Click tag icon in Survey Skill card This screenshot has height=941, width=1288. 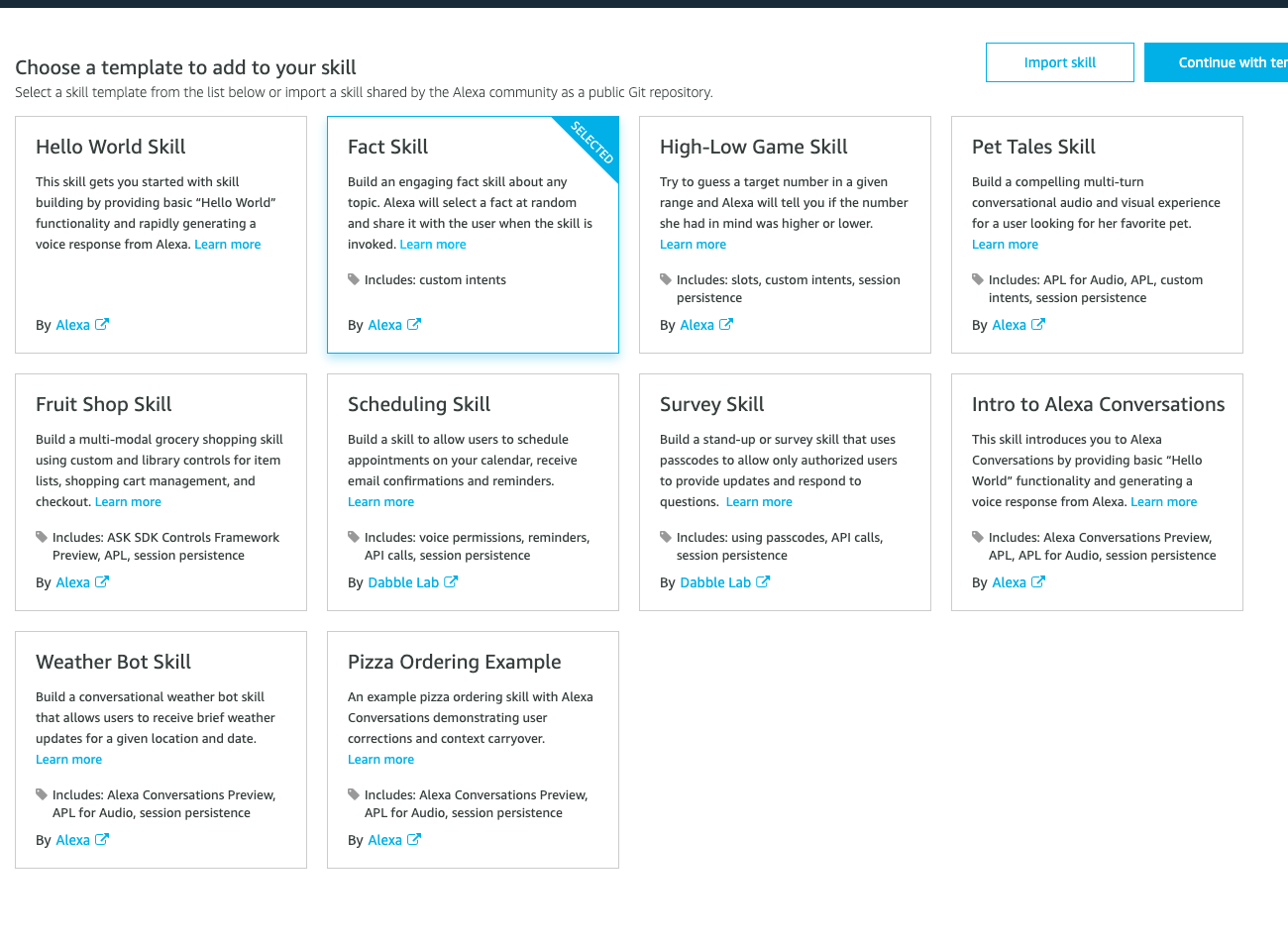pos(666,537)
